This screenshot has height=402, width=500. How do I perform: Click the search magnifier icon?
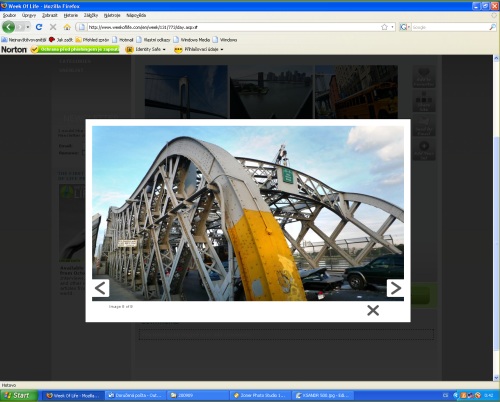tap(492, 27)
